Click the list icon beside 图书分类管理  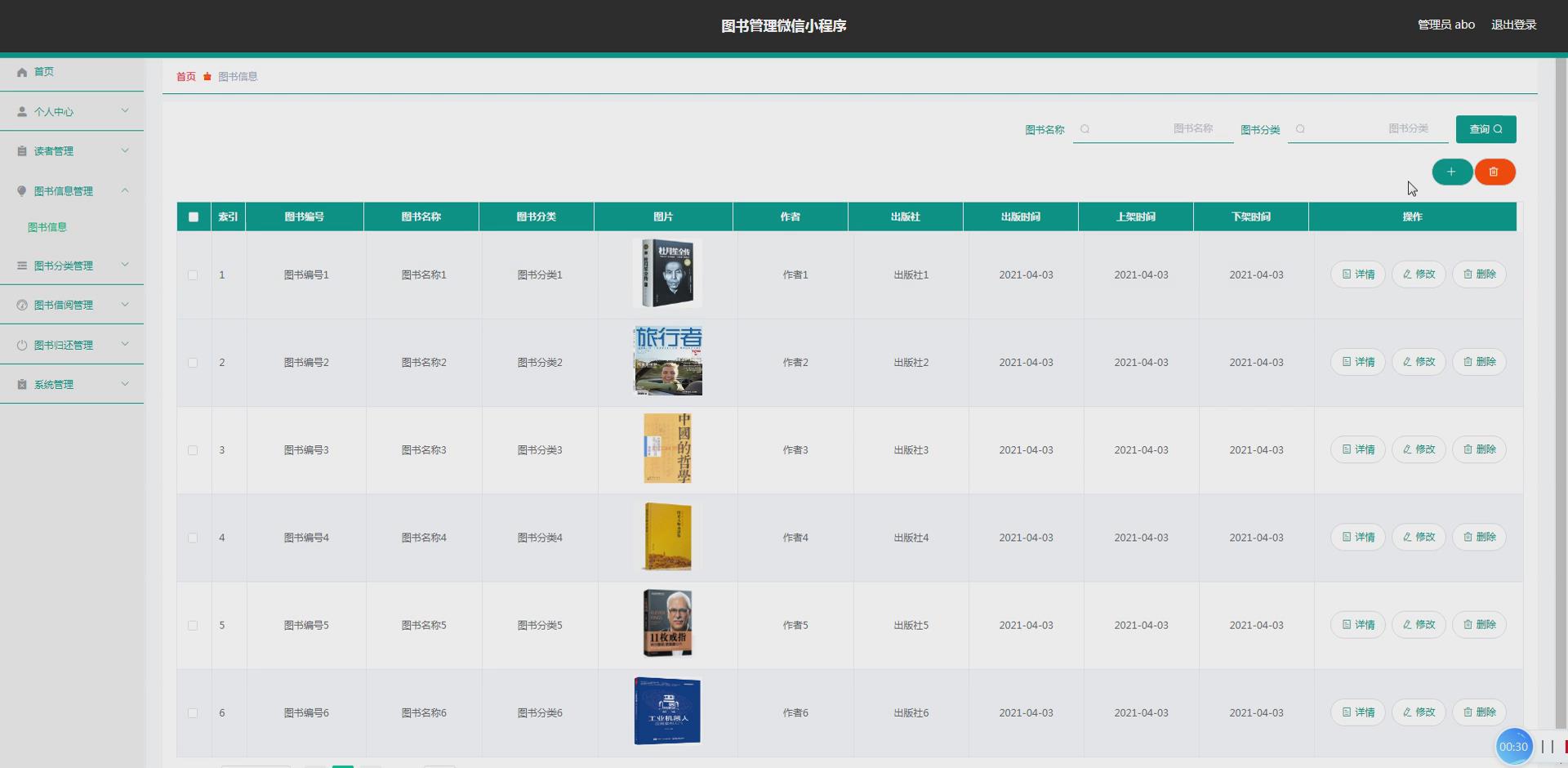click(22, 266)
